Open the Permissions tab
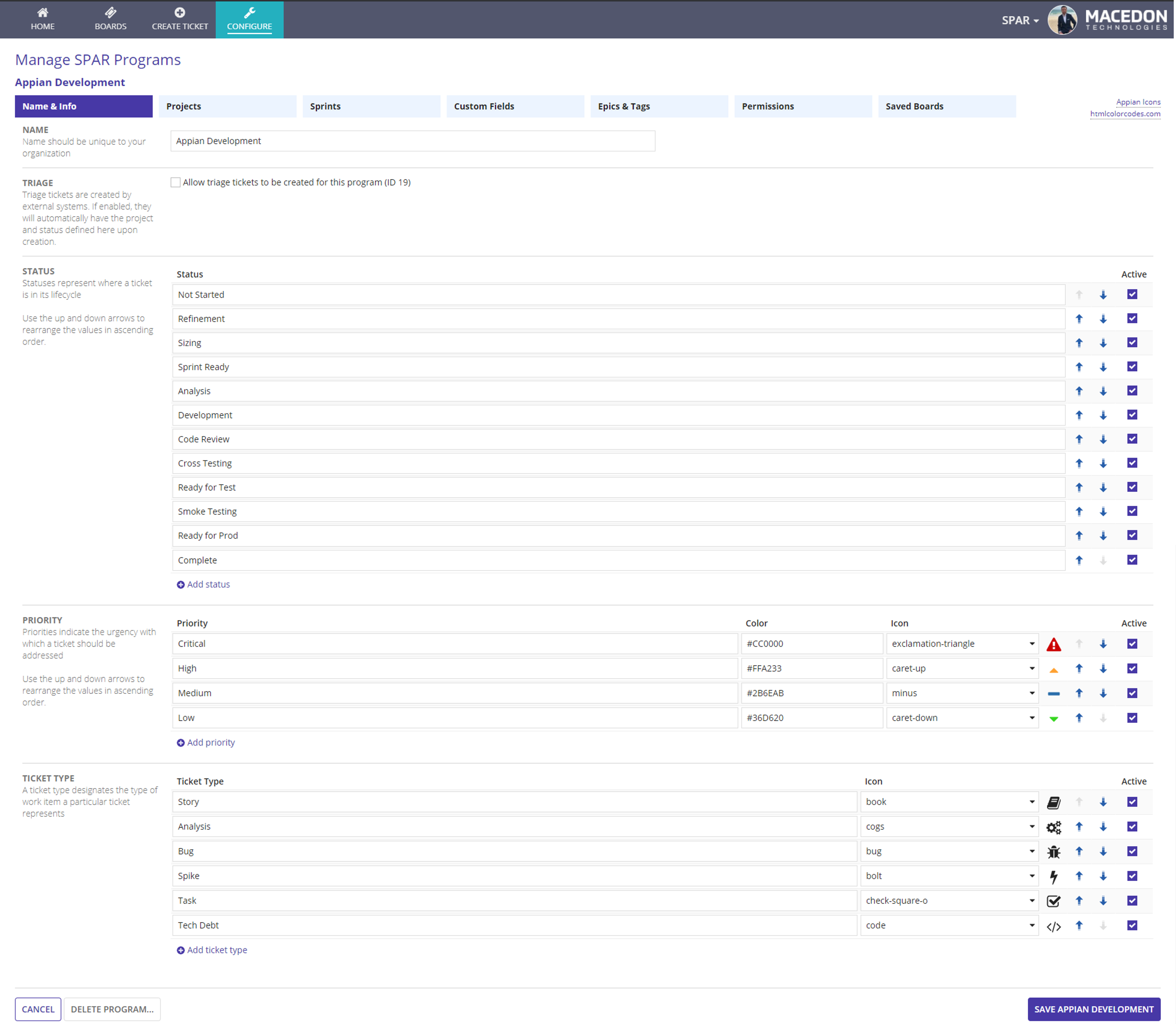Viewport: 1176px width, 1024px height. click(x=803, y=106)
